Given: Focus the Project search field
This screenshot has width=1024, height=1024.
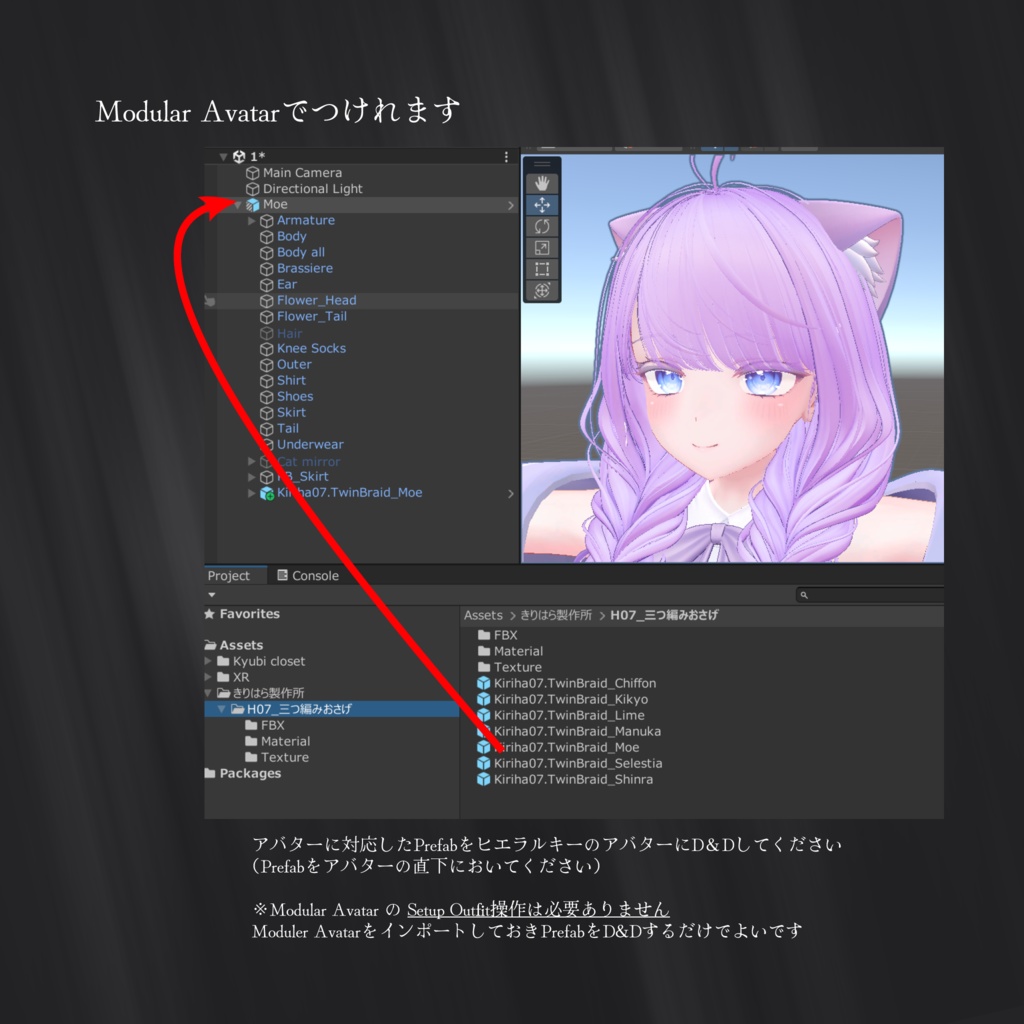Looking at the screenshot, I should (x=871, y=595).
